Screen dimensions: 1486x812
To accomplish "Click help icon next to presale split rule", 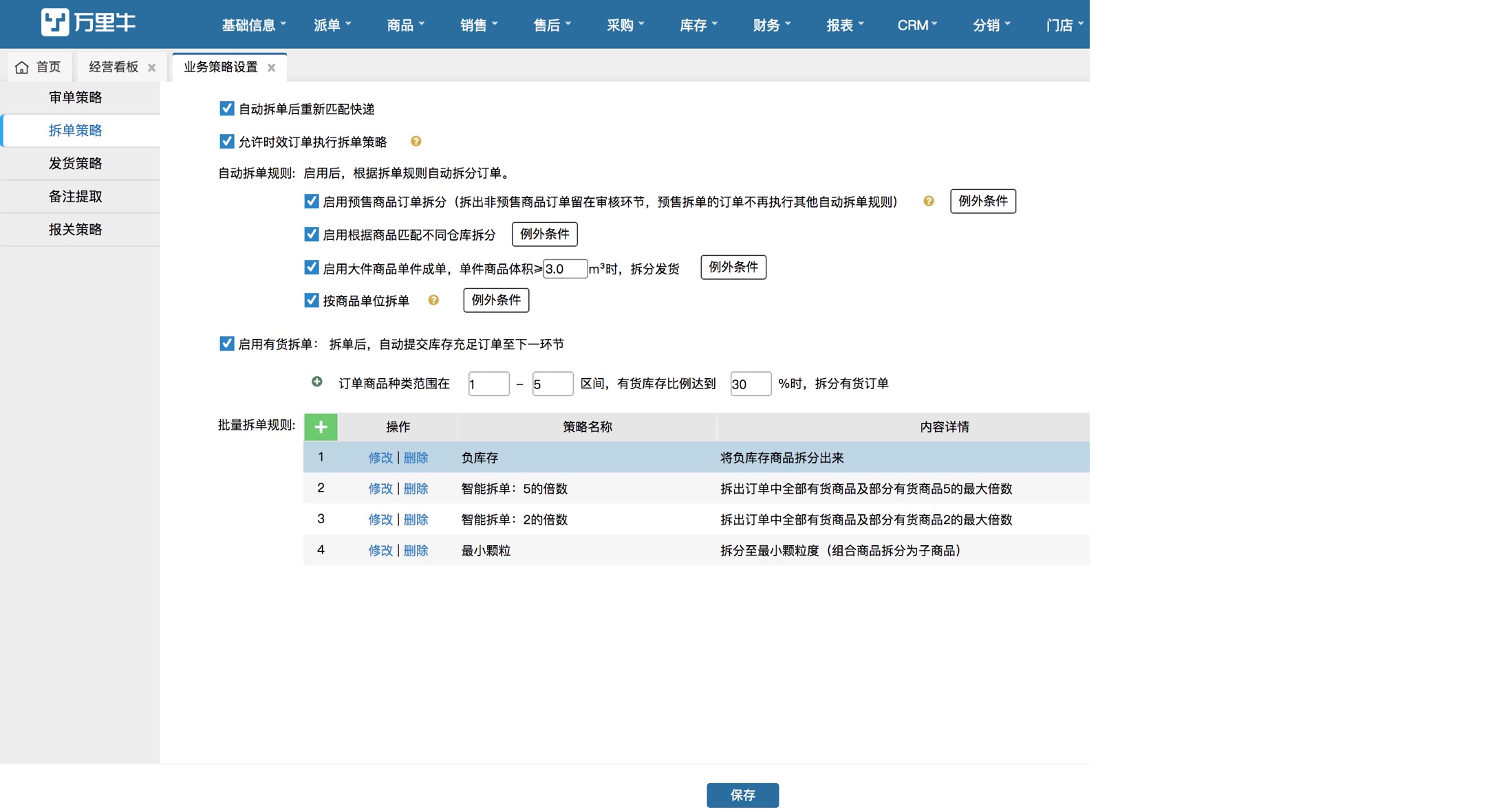I will (x=928, y=201).
